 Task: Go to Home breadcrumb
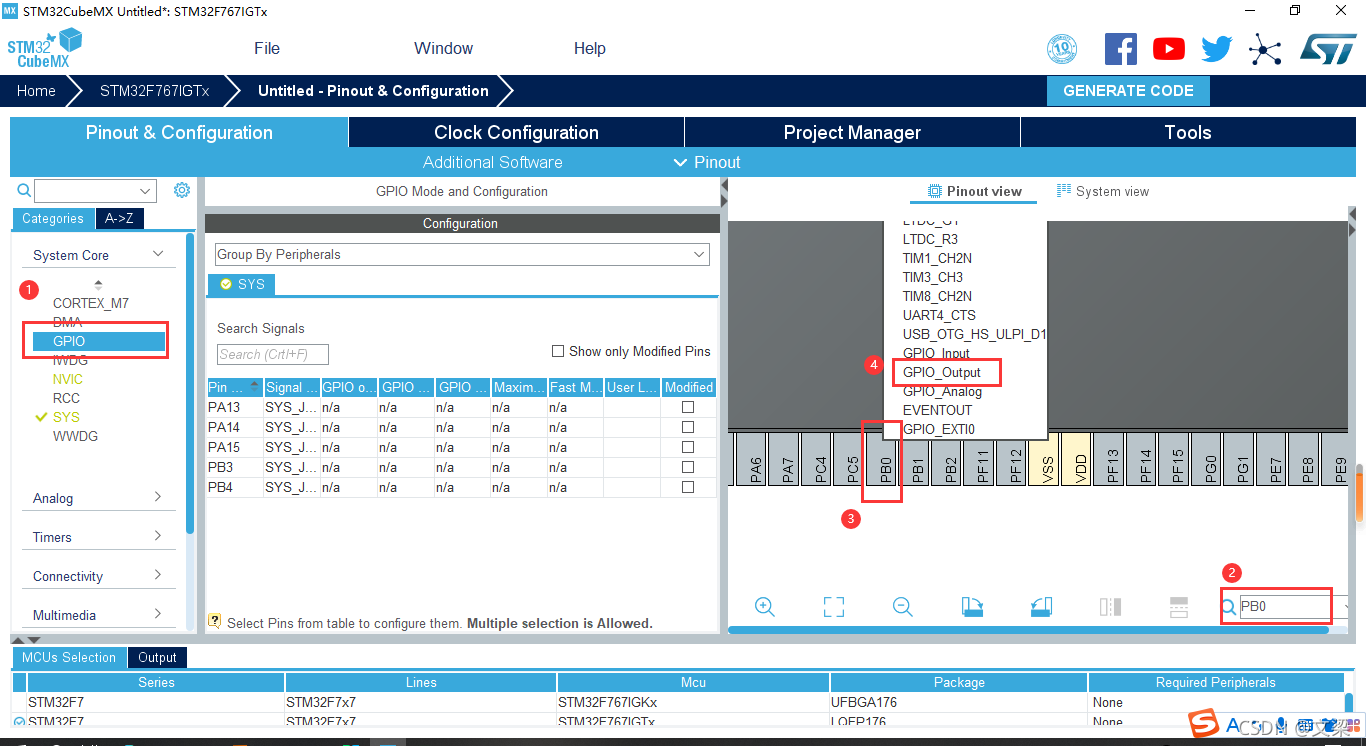[36, 90]
